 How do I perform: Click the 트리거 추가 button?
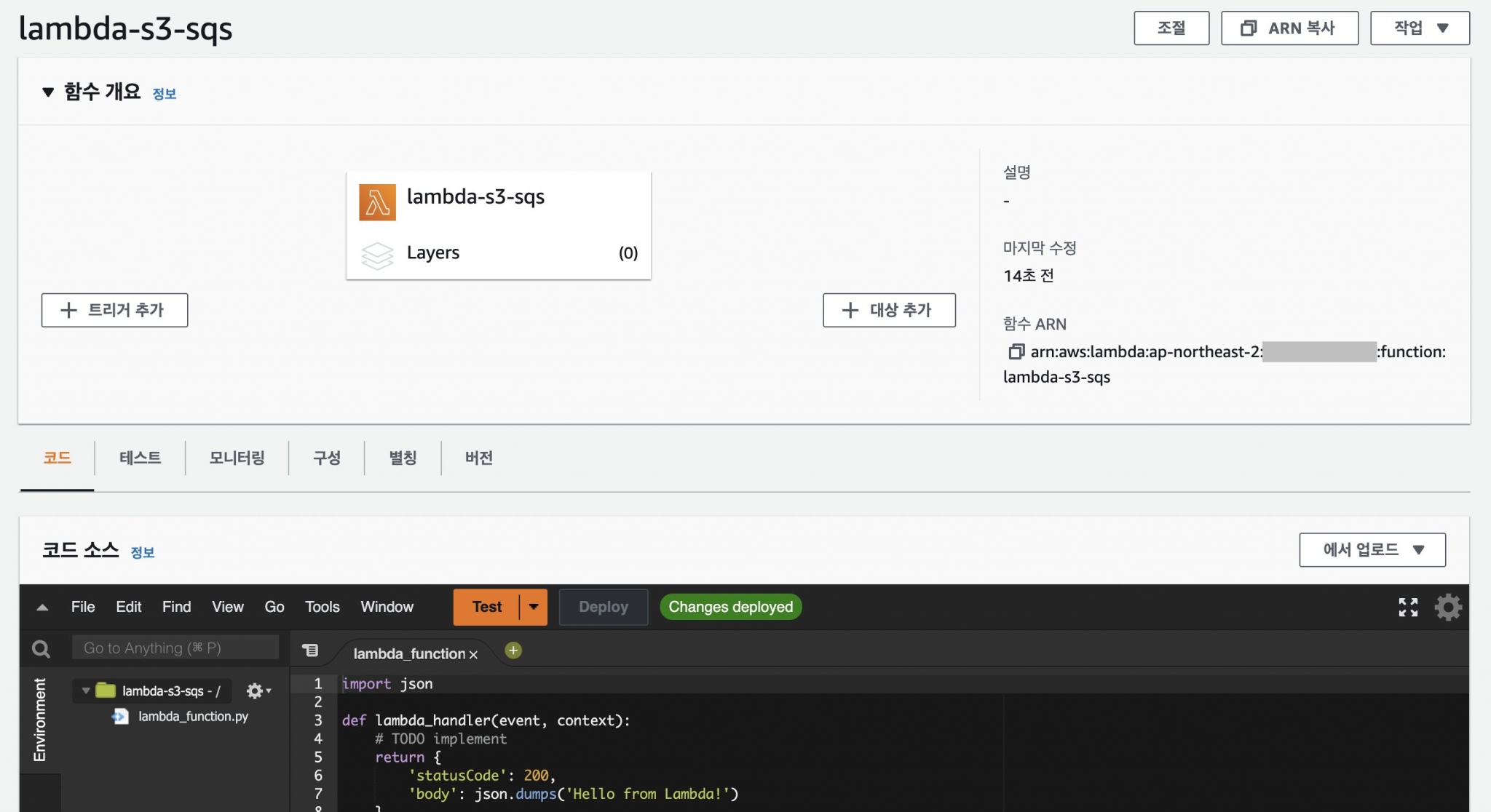(114, 311)
